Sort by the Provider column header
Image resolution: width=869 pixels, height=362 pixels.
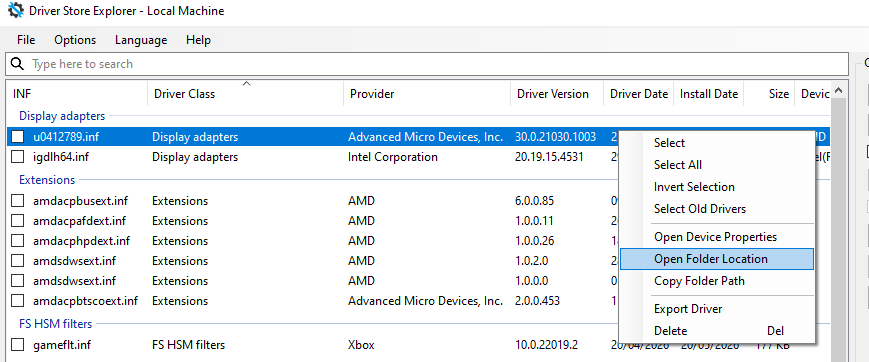point(427,94)
